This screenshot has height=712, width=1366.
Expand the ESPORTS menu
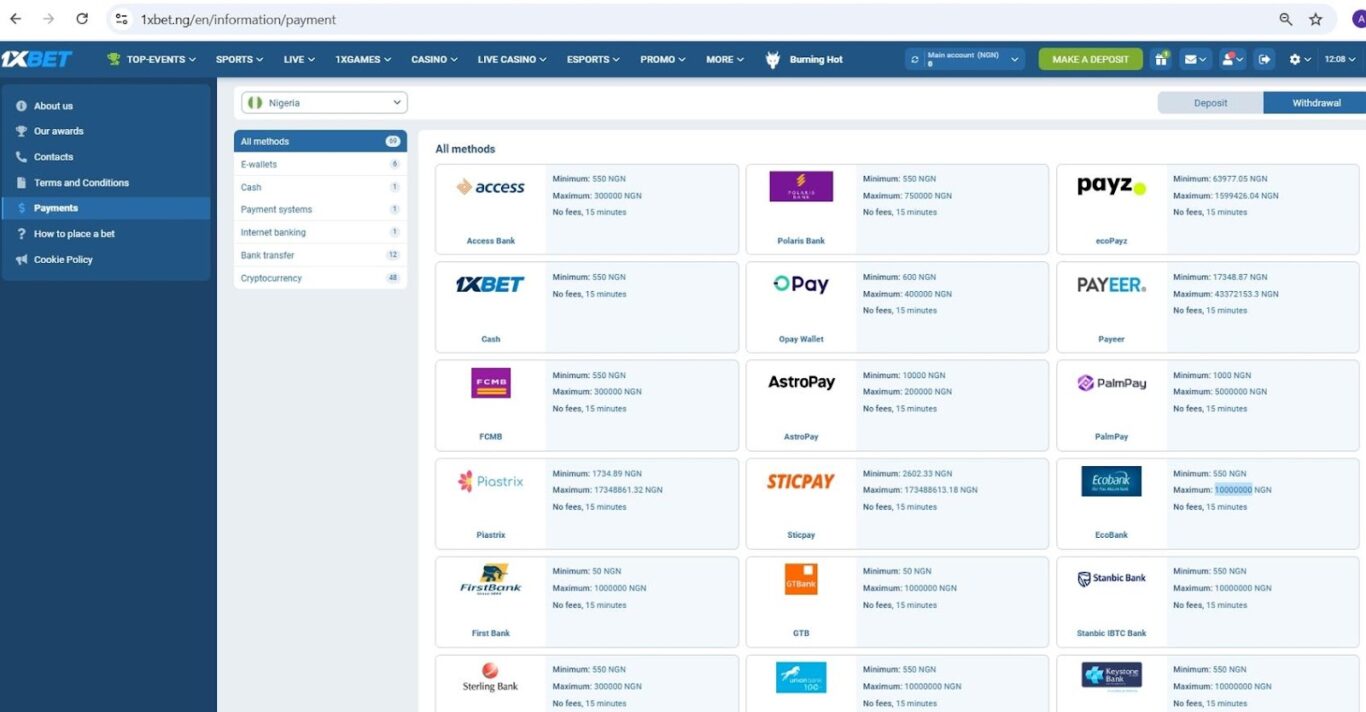[593, 59]
